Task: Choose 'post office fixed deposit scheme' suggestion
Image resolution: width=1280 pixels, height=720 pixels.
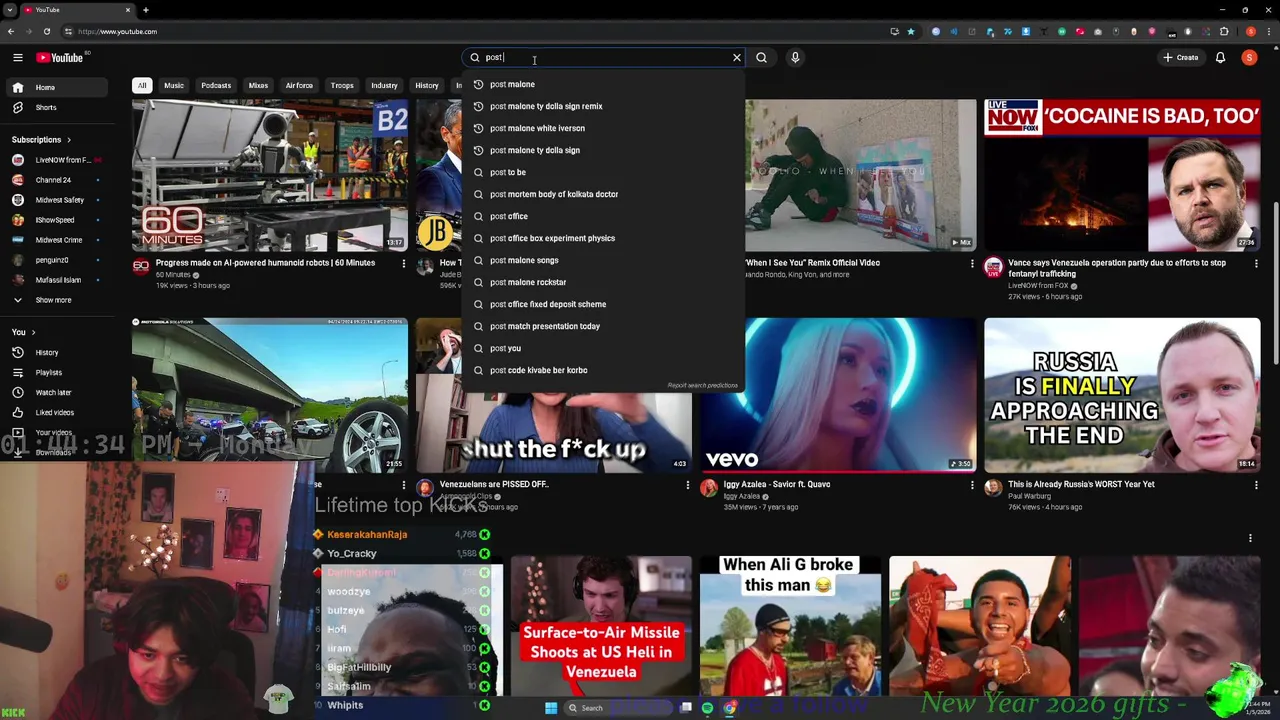Action: 603,304
